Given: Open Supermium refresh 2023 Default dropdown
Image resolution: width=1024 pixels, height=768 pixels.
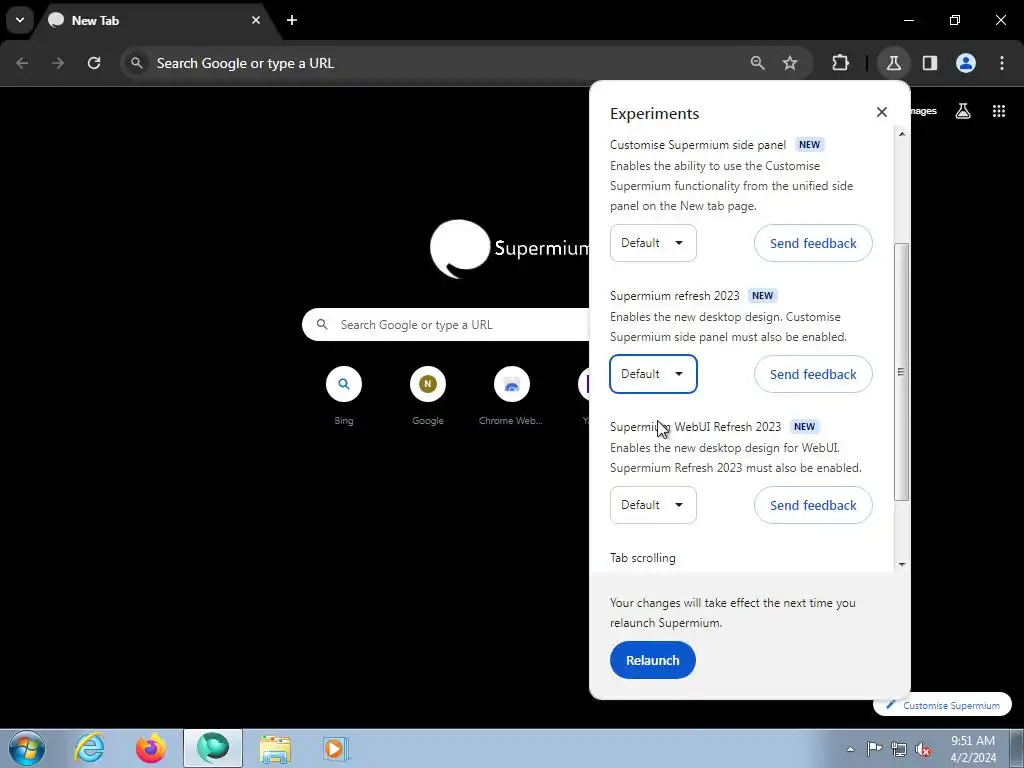Looking at the screenshot, I should tap(653, 374).
